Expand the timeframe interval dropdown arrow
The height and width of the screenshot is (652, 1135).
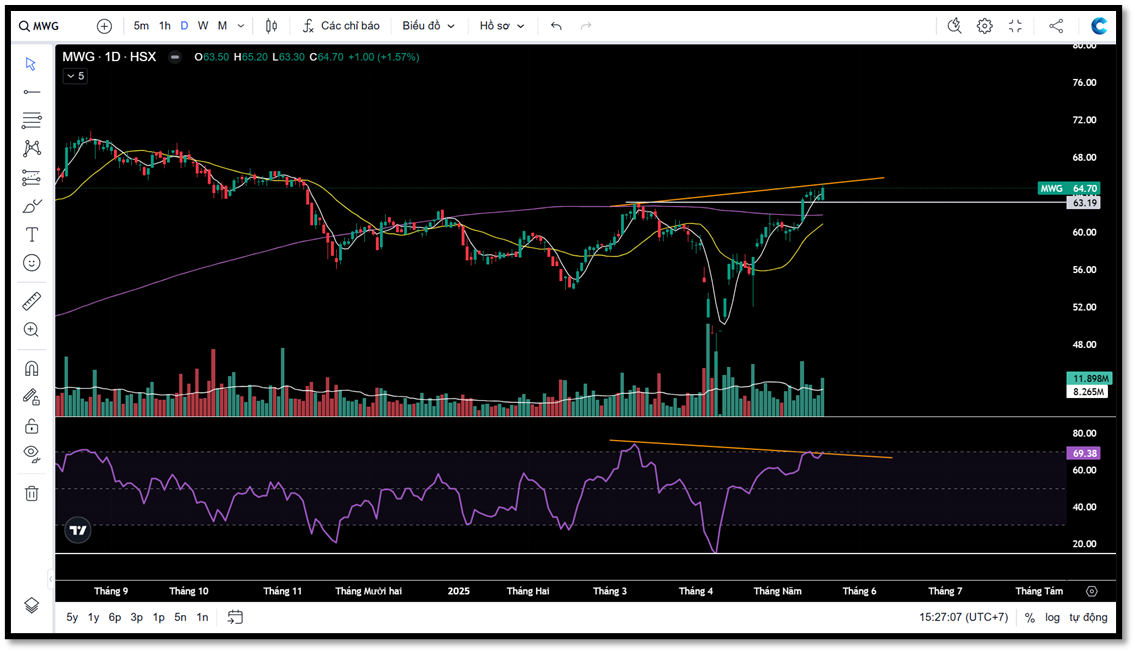(239, 26)
